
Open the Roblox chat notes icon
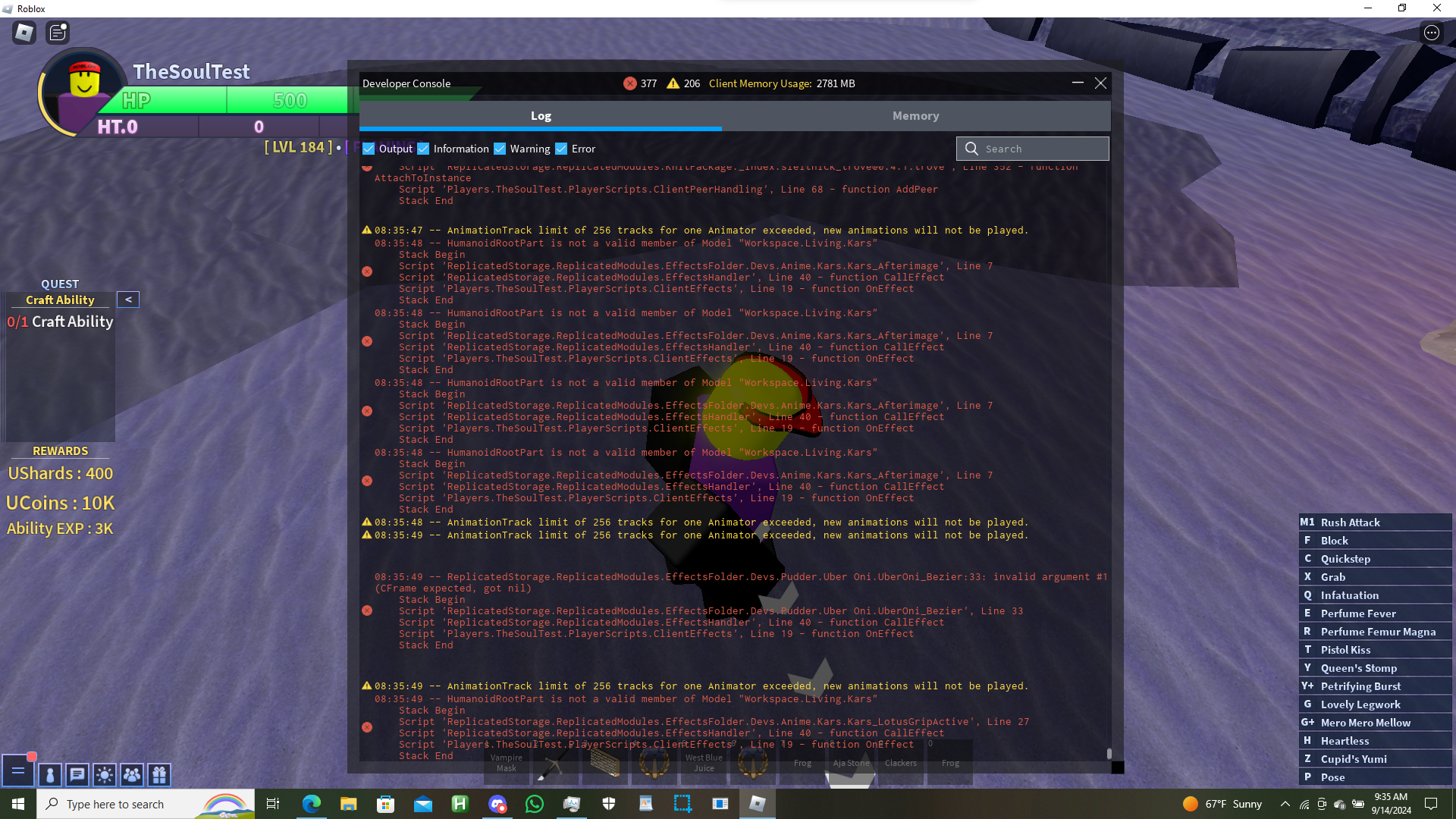(58, 33)
